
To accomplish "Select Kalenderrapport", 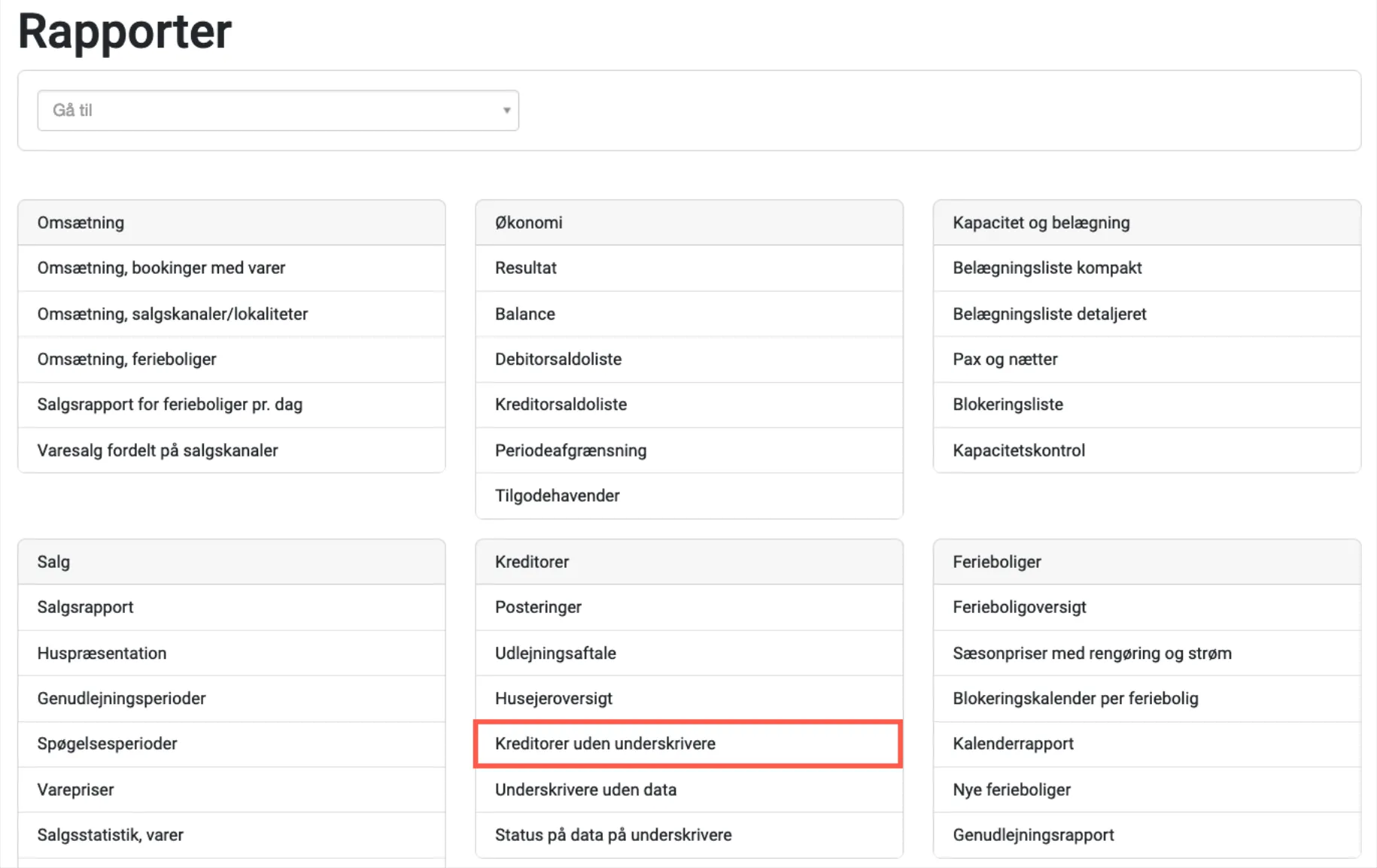I will tap(1013, 744).
